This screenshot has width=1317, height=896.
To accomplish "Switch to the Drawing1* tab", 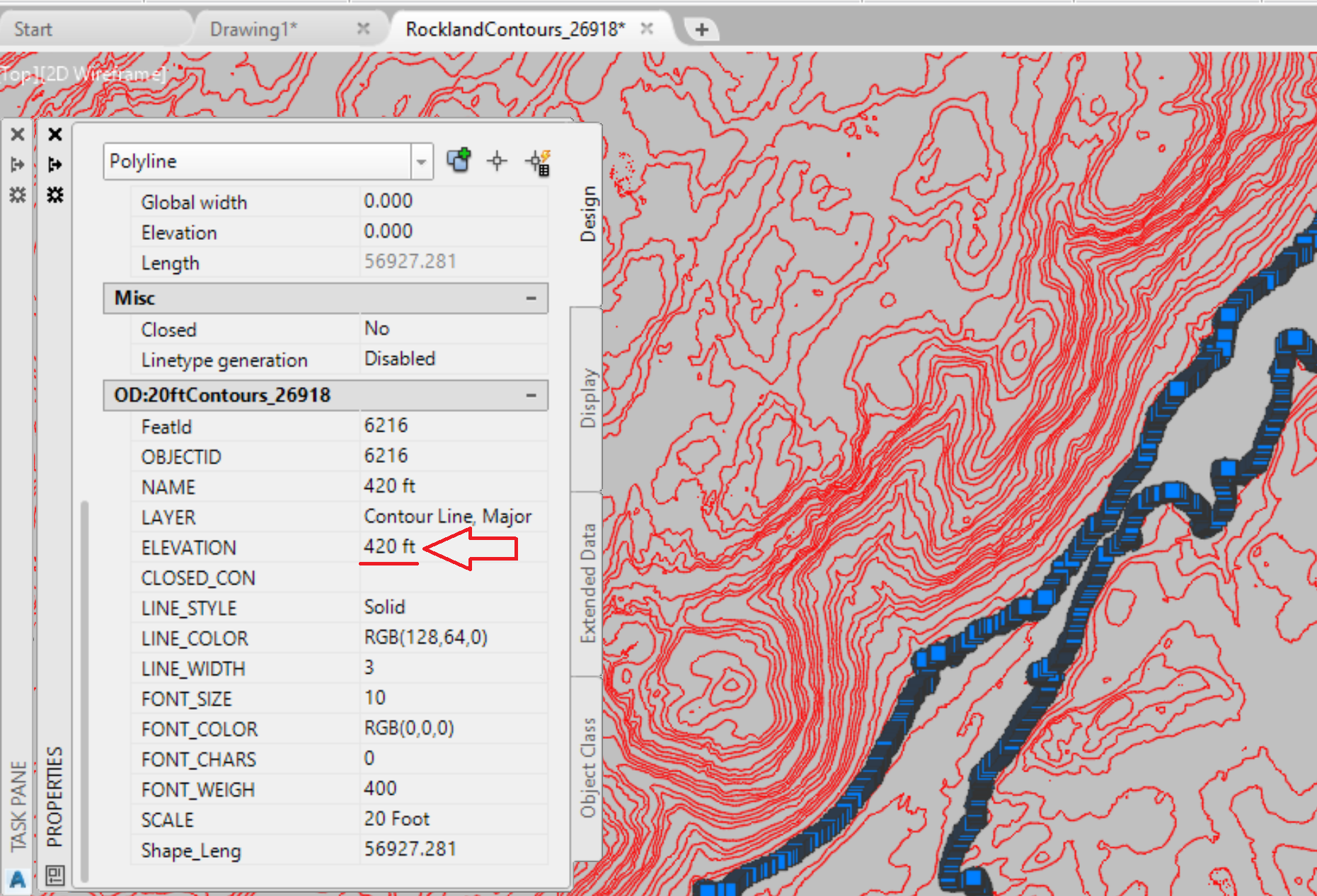I will tap(253, 30).
